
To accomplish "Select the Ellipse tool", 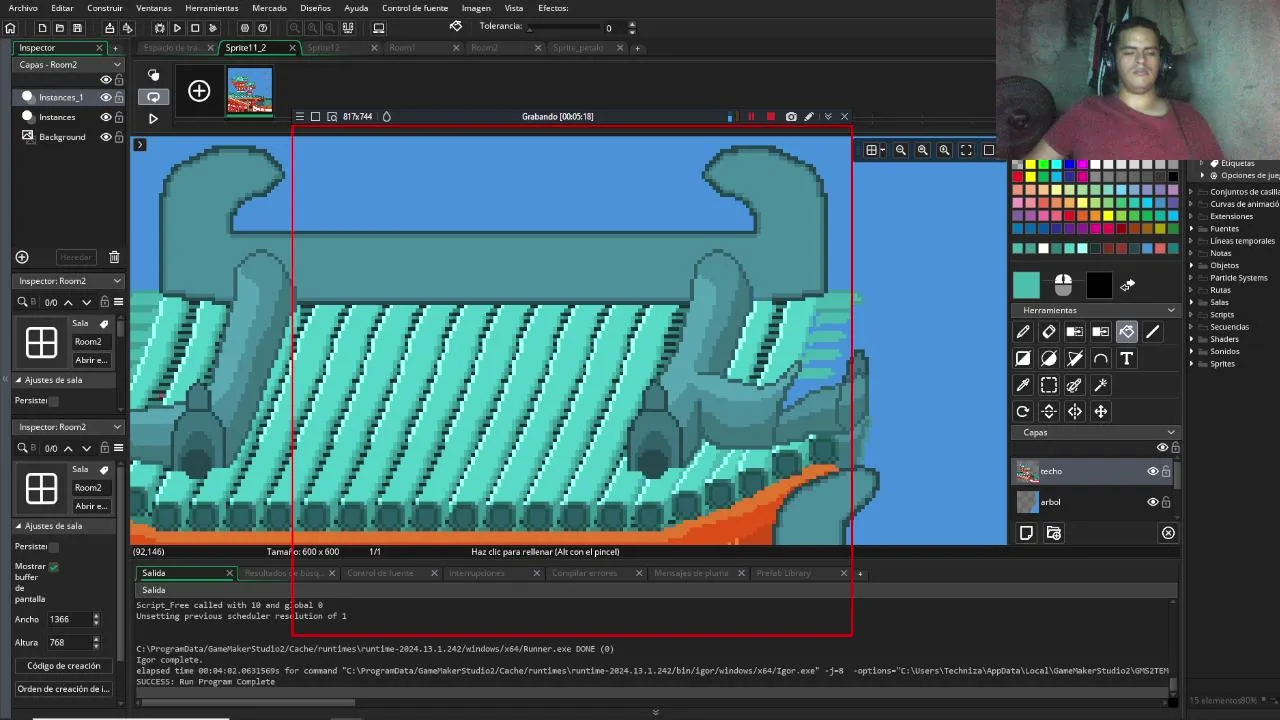I will (x=1049, y=358).
